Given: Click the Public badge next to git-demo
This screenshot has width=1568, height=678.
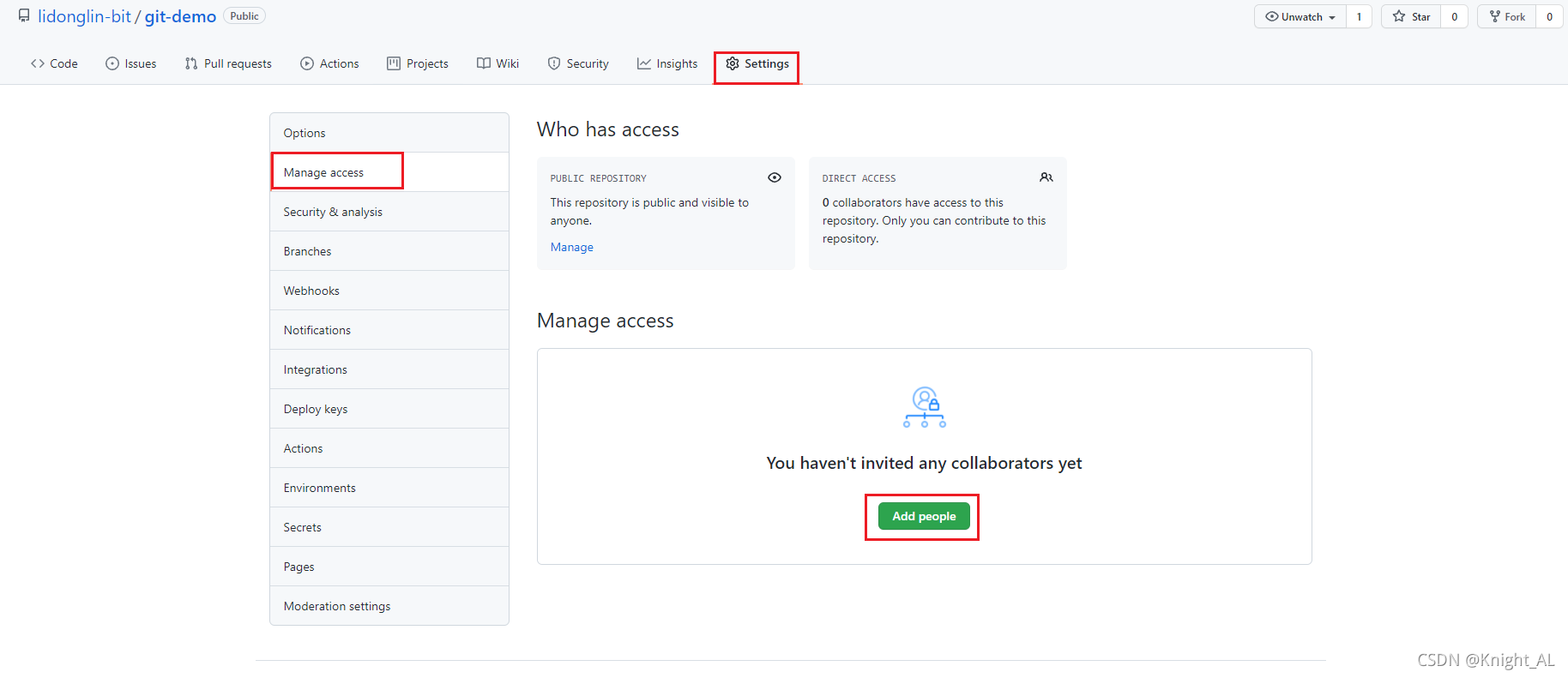Looking at the screenshot, I should [244, 16].
